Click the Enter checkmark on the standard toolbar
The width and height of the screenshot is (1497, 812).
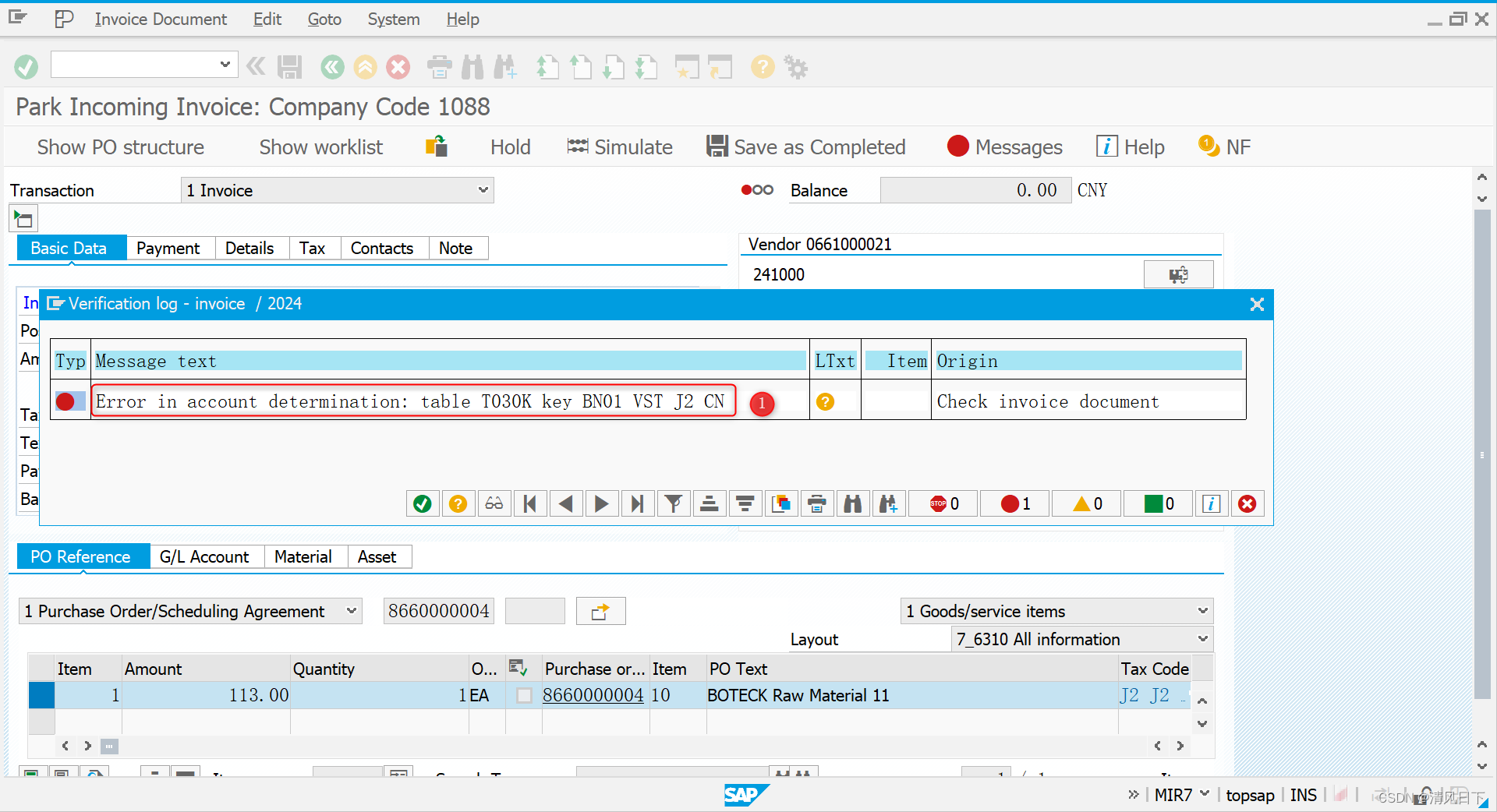click(x=26, y=67)
